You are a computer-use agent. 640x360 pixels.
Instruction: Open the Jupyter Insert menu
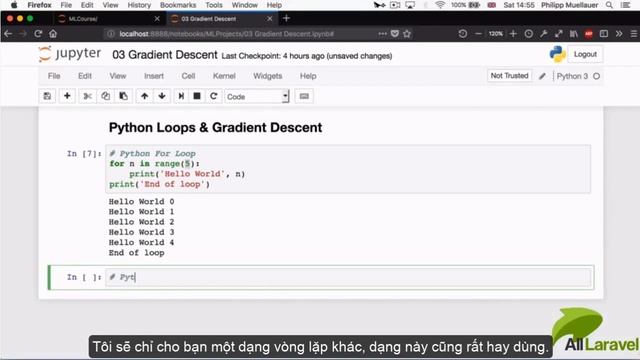154,76
